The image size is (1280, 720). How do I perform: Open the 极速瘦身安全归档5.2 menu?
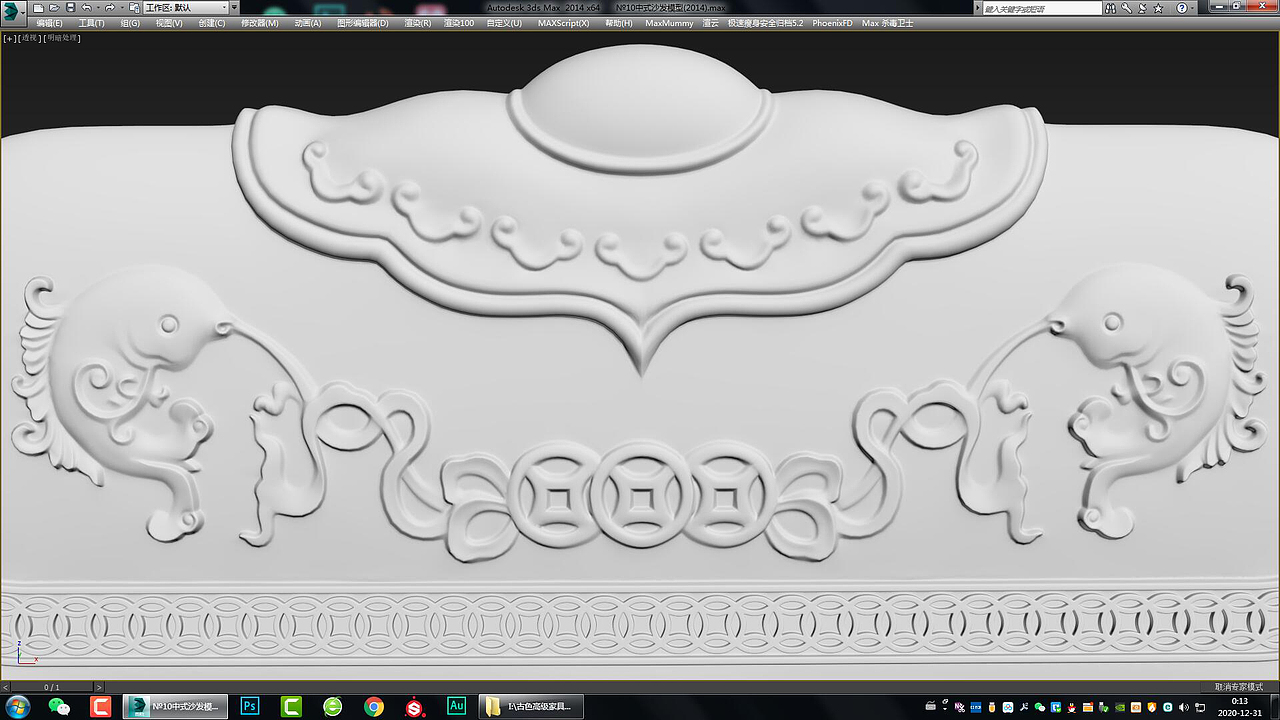tap(765, 23)
